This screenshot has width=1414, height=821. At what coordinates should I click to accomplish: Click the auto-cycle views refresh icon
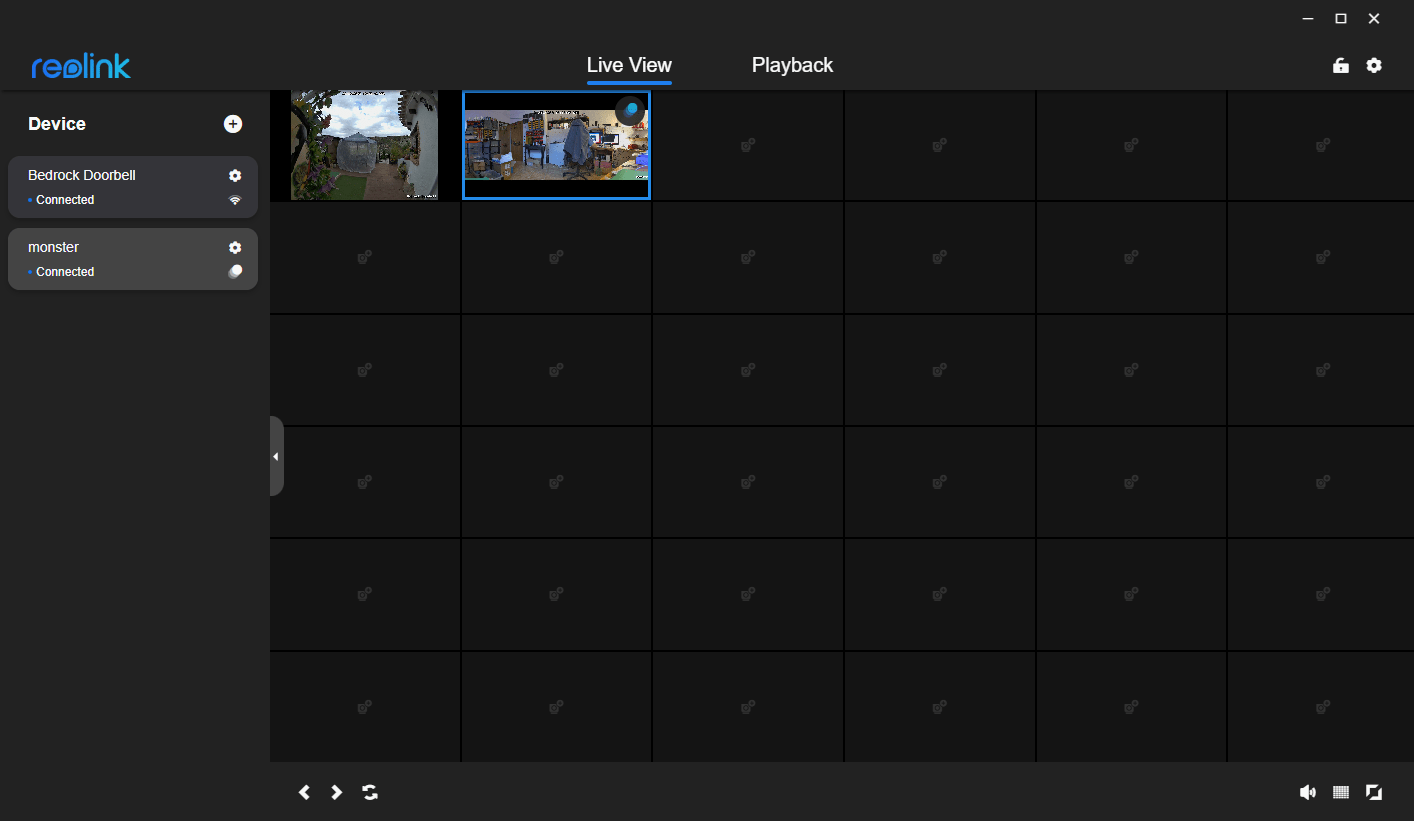tap(370, 792)
